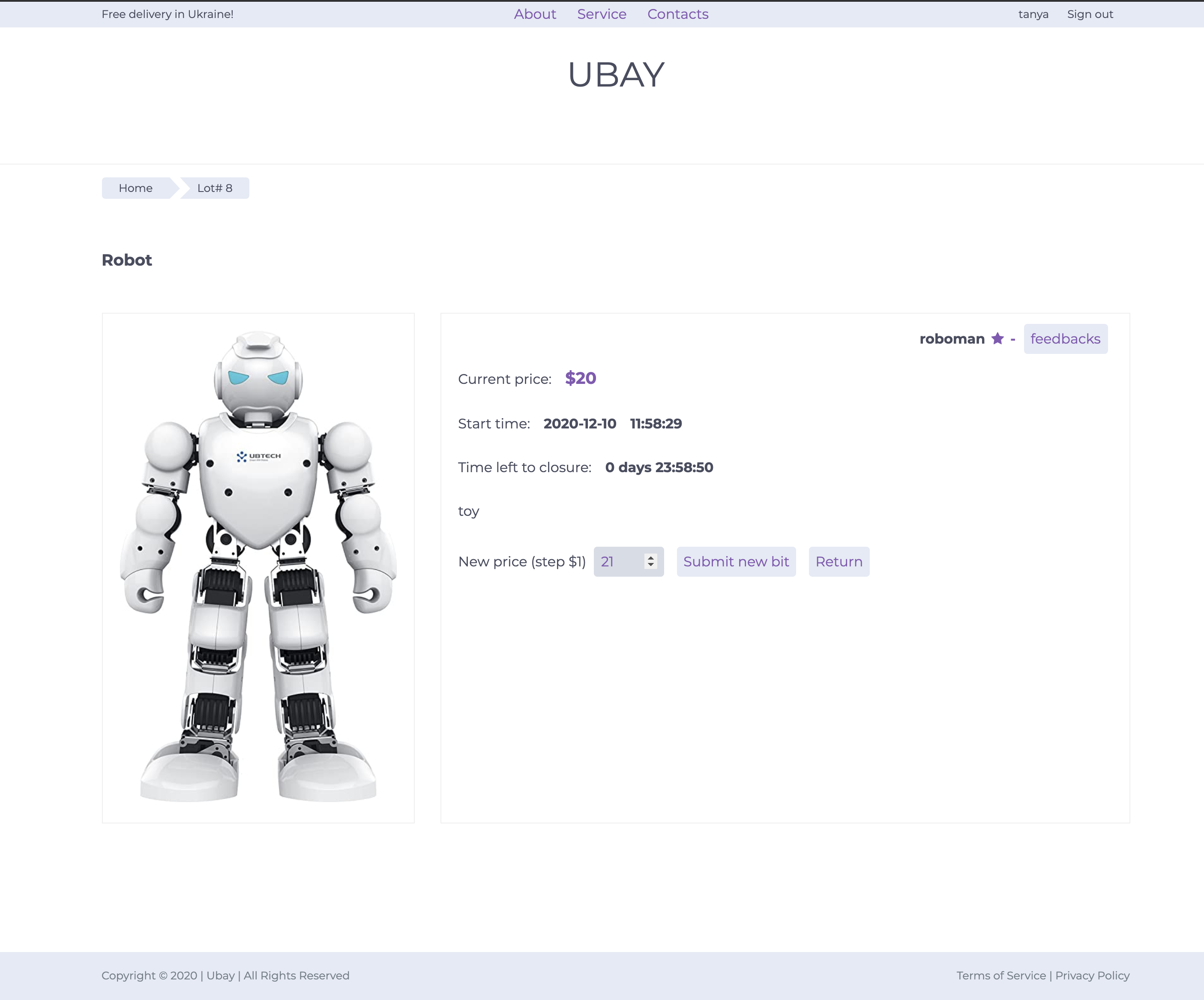
Task: Open Privacy Policy link
Action: [x=1092, y=975]
